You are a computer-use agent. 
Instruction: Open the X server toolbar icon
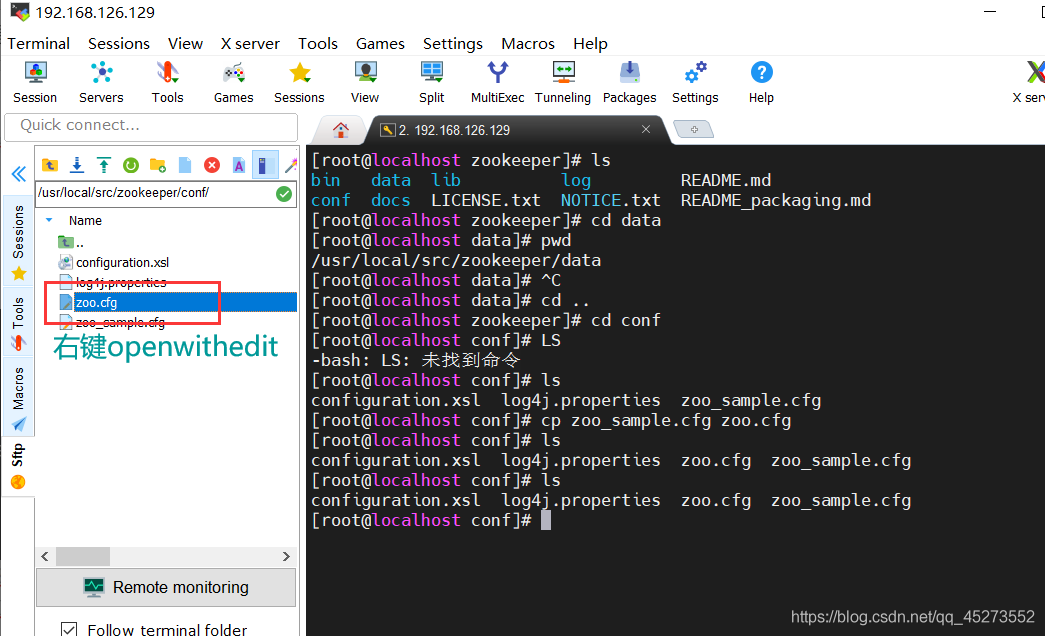point(1030,82)
